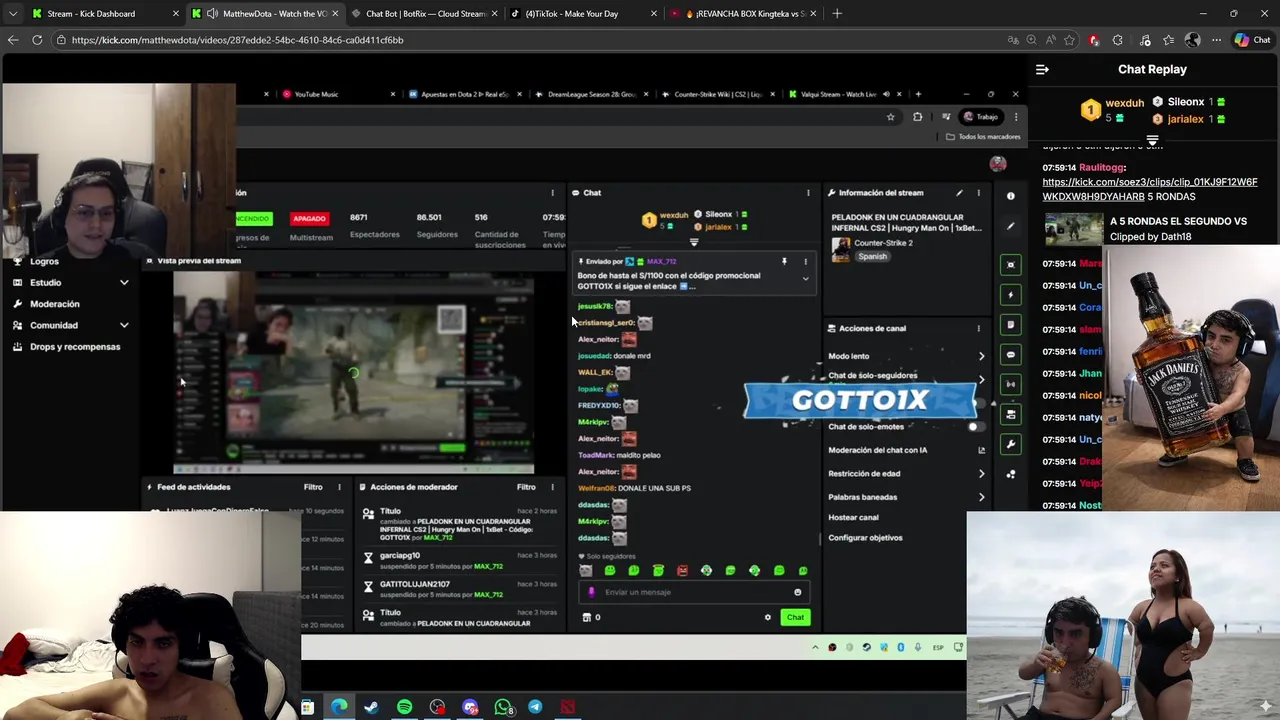Open Spotify from the taskbar
1280x720 pixels.
tap(404, 707)
